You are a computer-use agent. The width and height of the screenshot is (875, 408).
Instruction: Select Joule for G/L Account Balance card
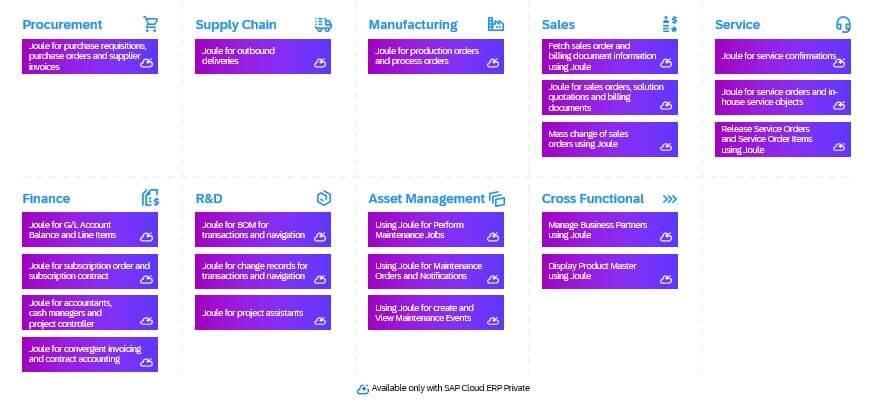89,230
